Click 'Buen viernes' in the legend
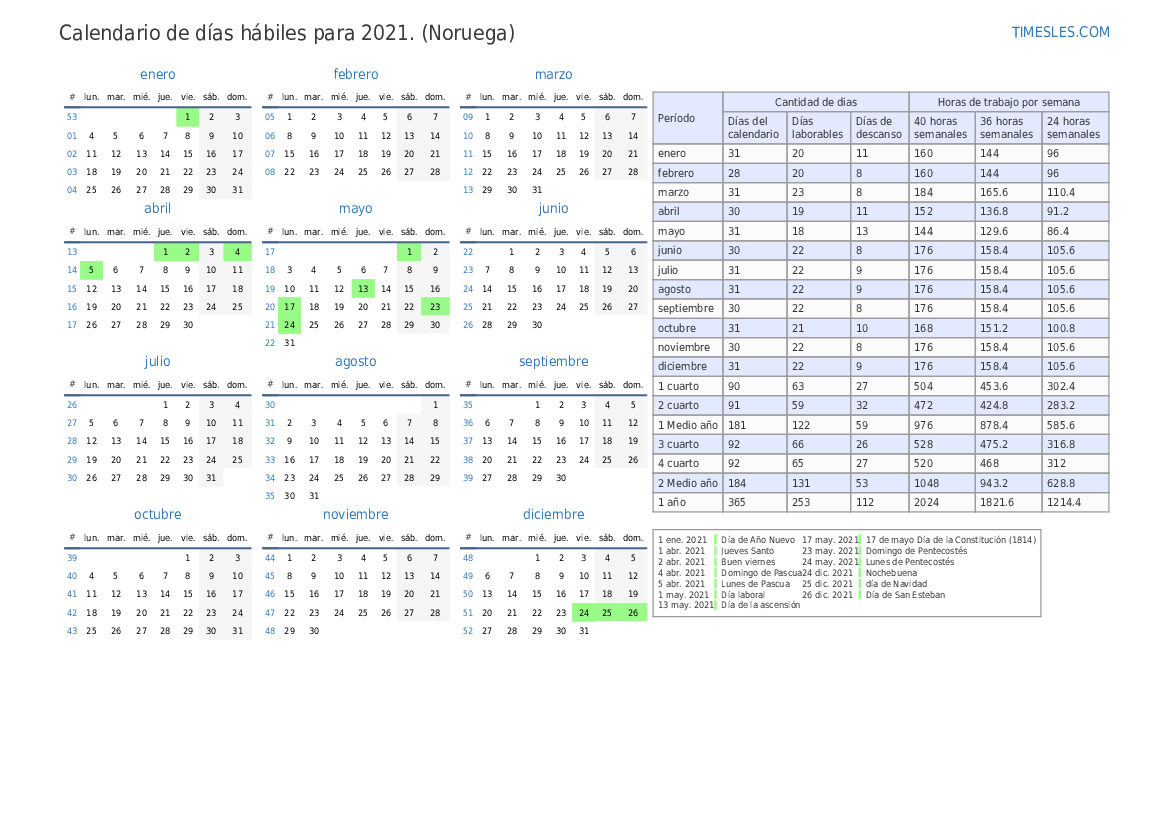1169x827 pixels. pos(748,562)
